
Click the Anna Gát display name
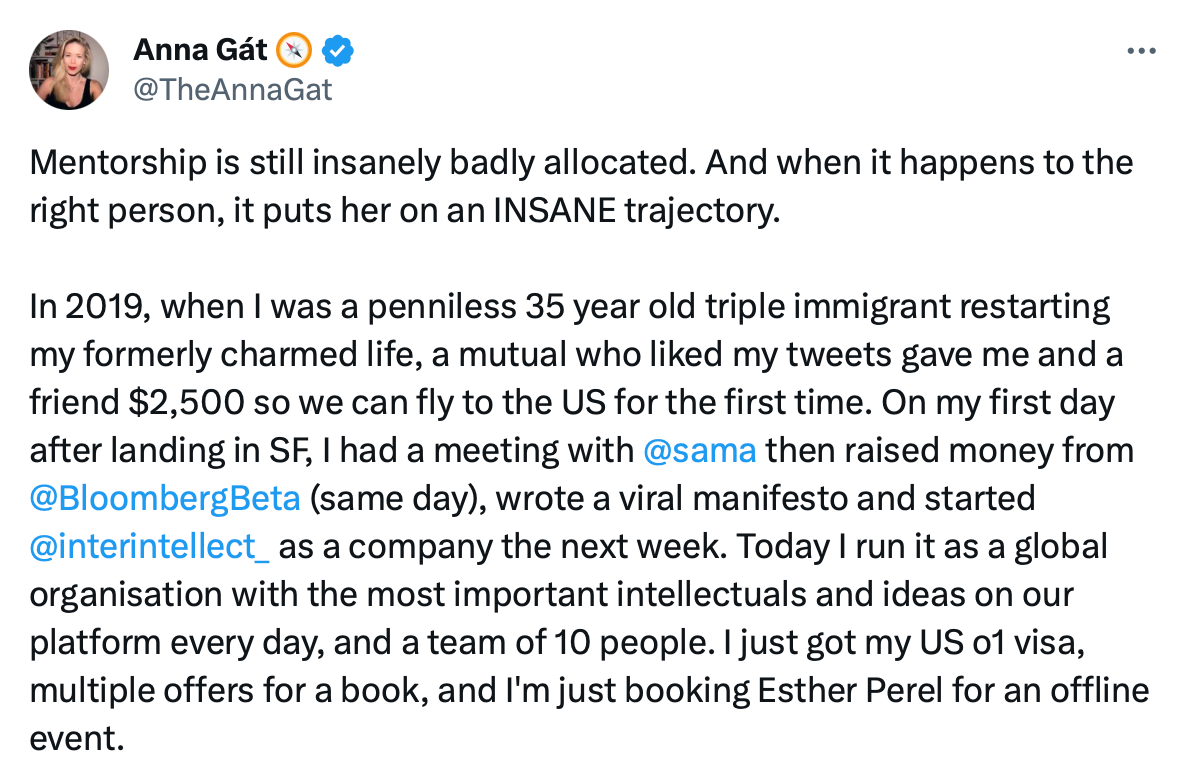pos(200,50)
